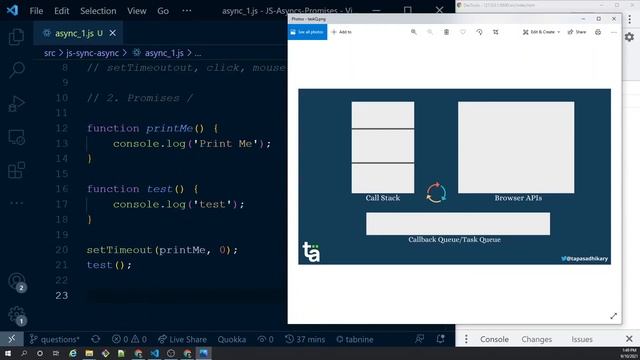Toggle full screen view of the photo
Screen dimensions: 640x360
613,316
